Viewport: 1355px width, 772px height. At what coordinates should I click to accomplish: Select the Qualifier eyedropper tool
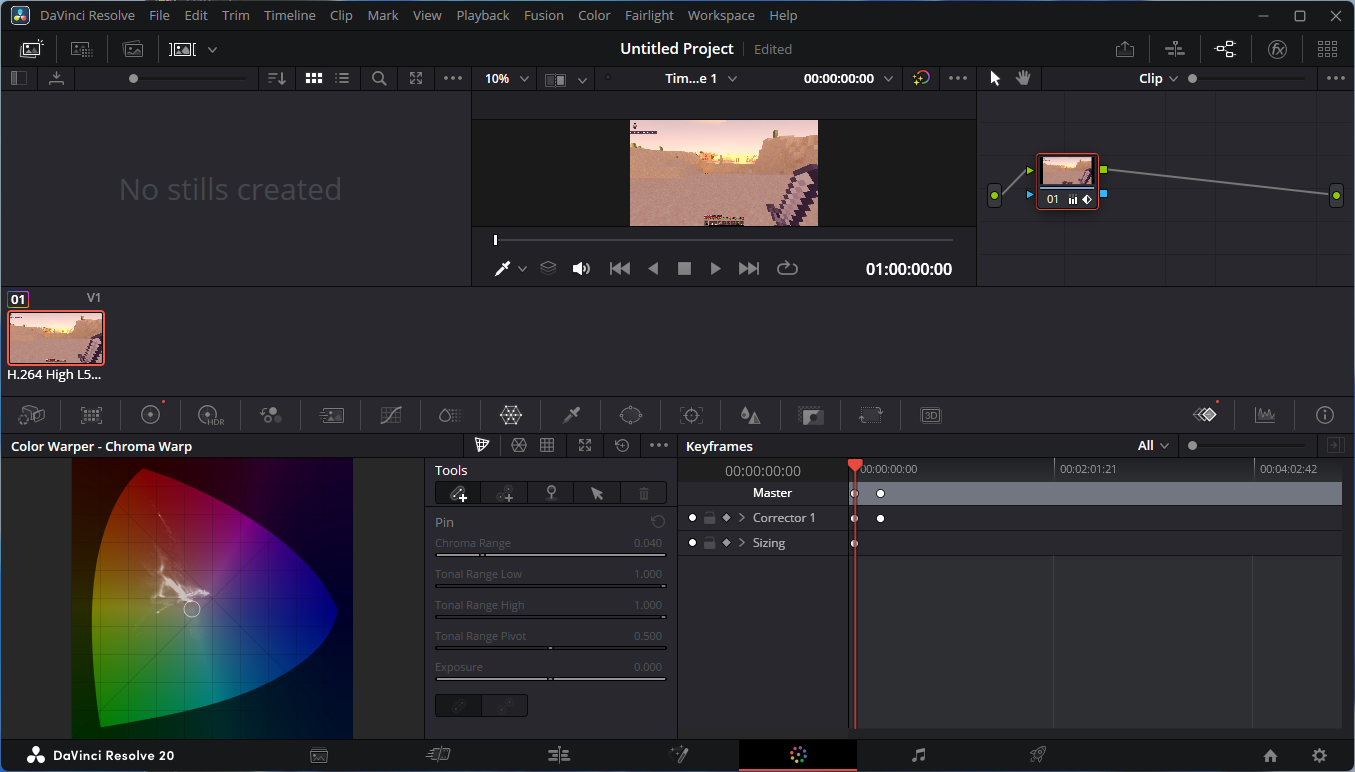pyautogui.click(x=570, y=414)
